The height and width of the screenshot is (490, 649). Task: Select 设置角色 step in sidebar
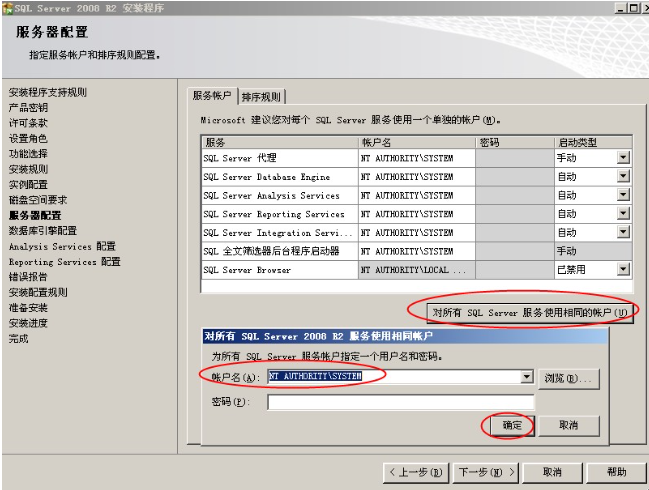(28, 138)
